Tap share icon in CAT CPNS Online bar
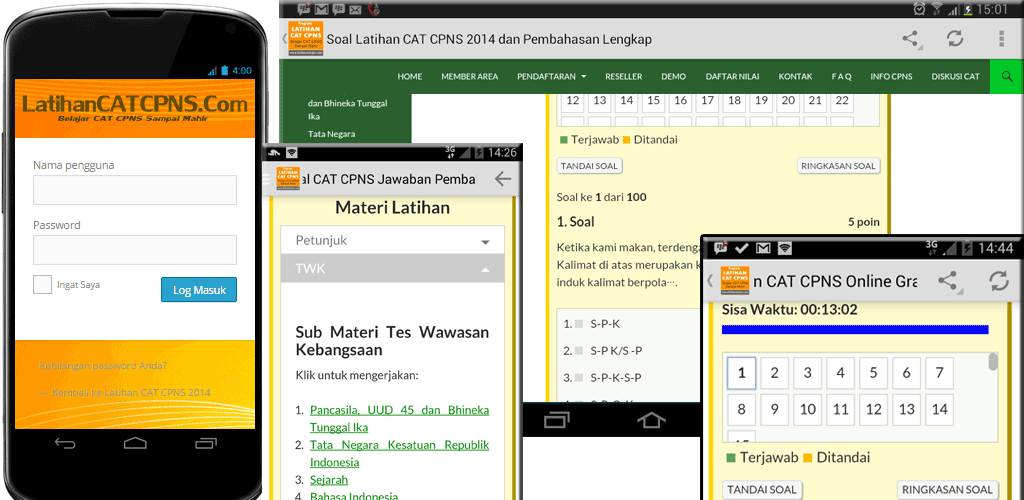This screenshot has height=500, width=1024. pyautogui.click(x=948, y=281)
